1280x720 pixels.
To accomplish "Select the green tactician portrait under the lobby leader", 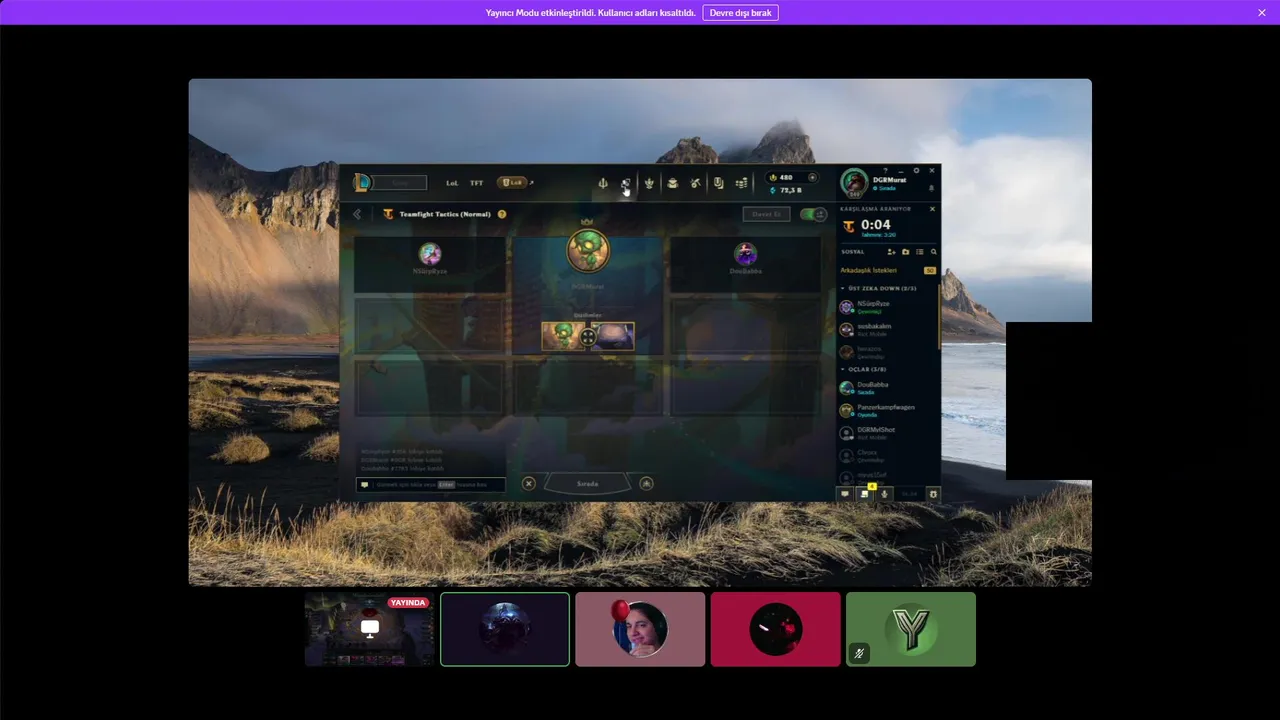I will tap(564, 336).
